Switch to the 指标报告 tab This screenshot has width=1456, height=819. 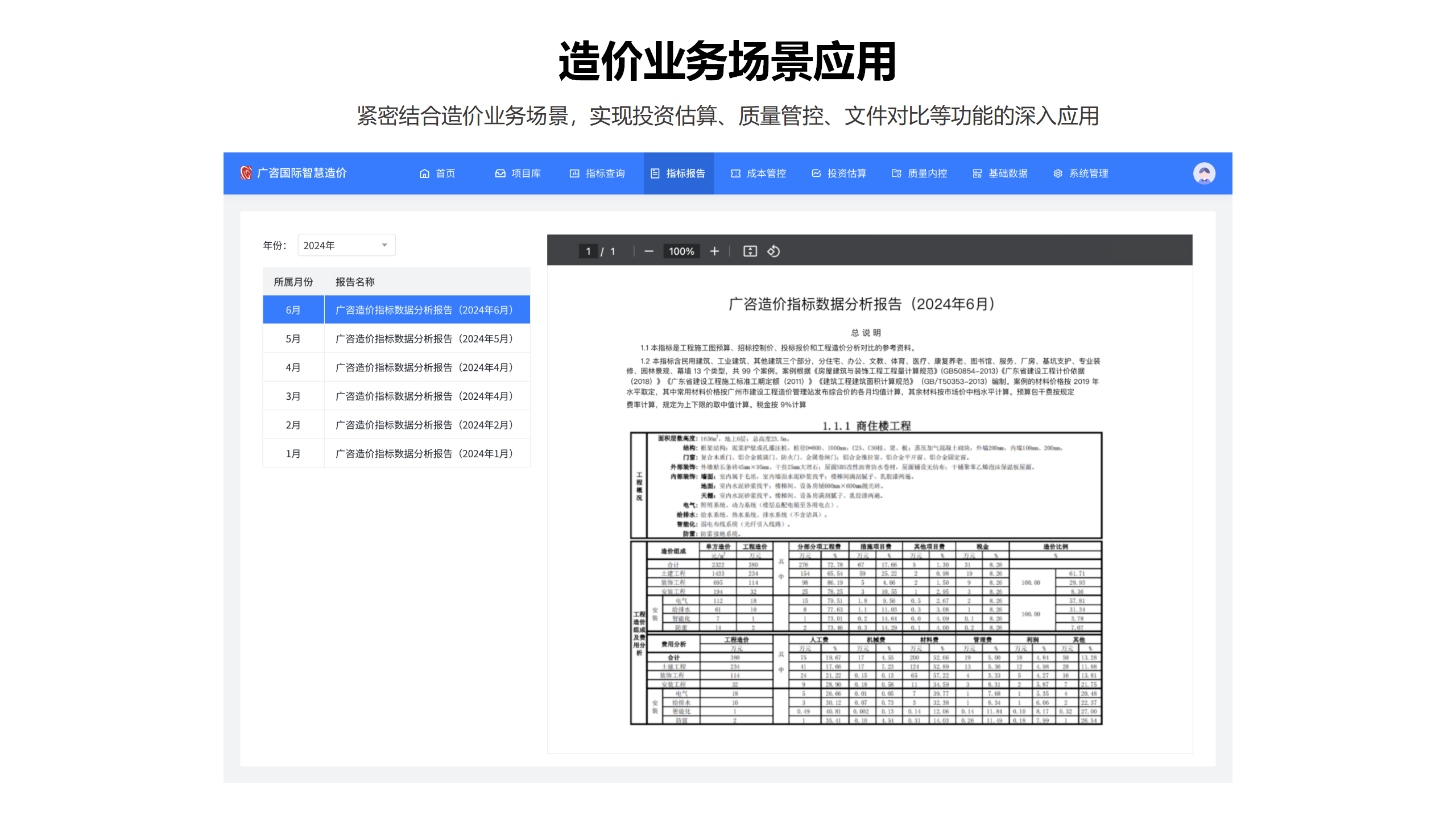click(679, 173)
